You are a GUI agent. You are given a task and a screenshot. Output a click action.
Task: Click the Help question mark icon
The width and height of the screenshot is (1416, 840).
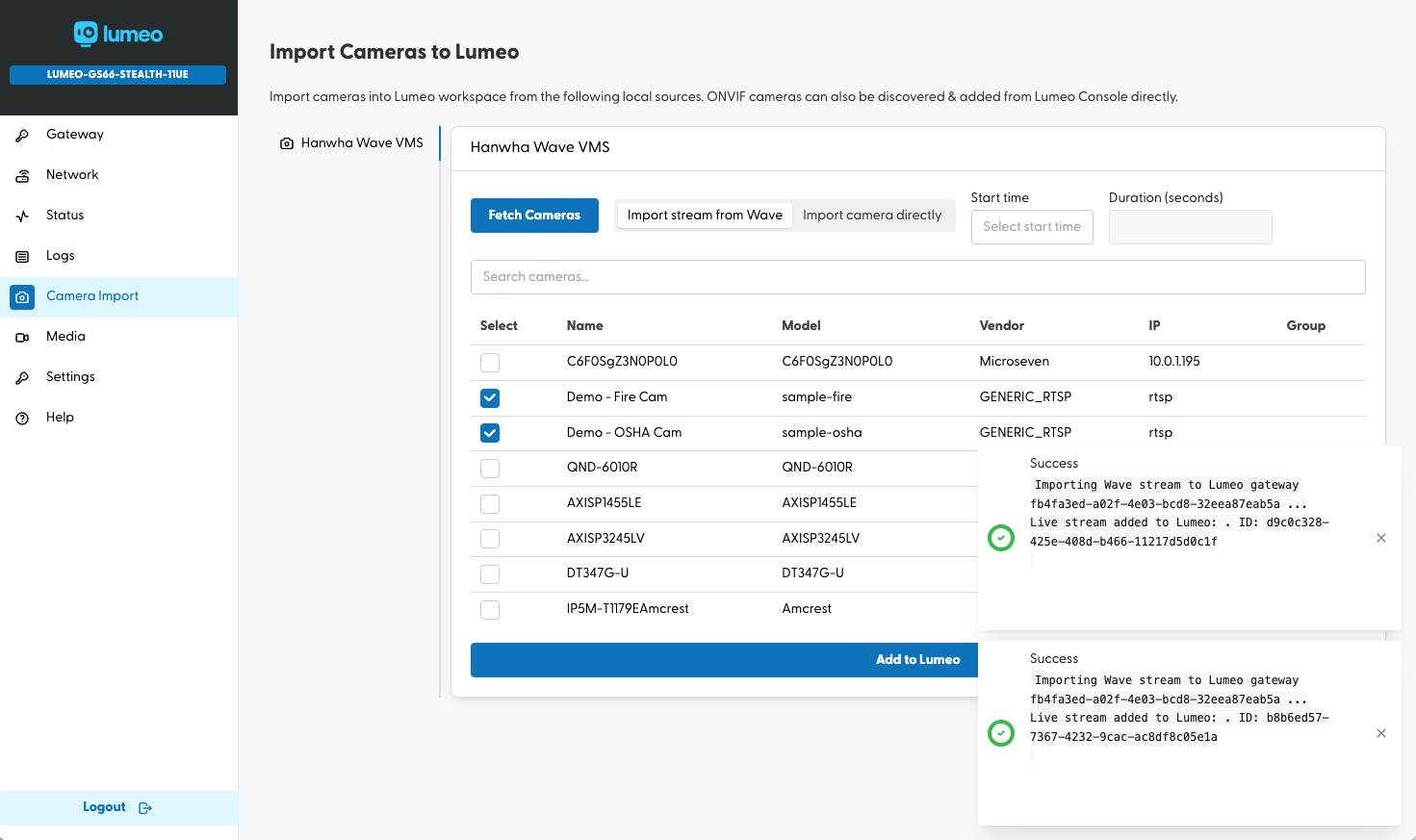22,418
